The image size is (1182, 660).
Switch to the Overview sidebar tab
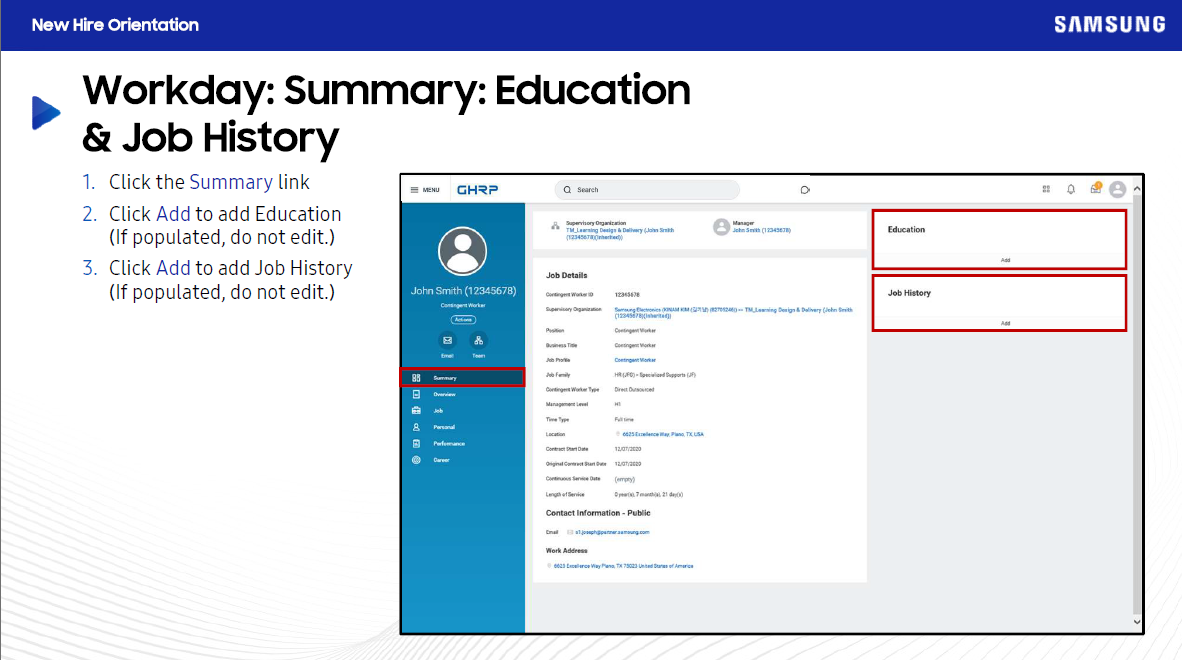pyautogui.click(x=444, y=394)
